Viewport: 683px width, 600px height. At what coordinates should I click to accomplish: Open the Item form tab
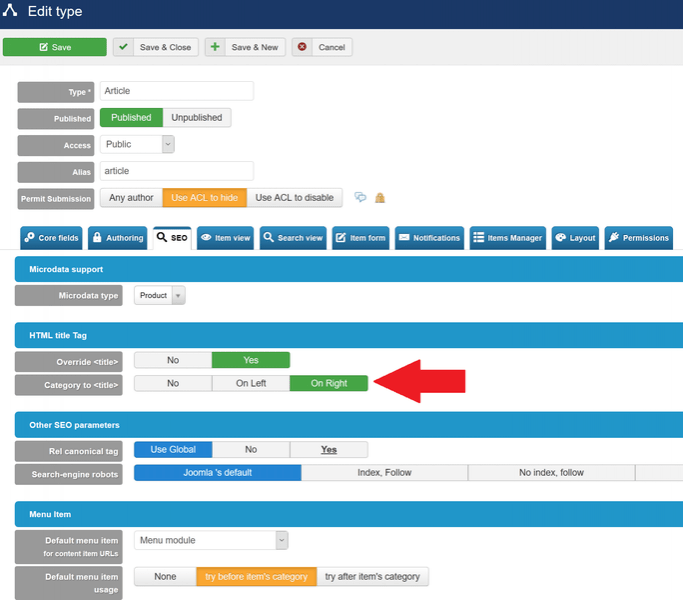pyautogui.click(x=361, y=238)
